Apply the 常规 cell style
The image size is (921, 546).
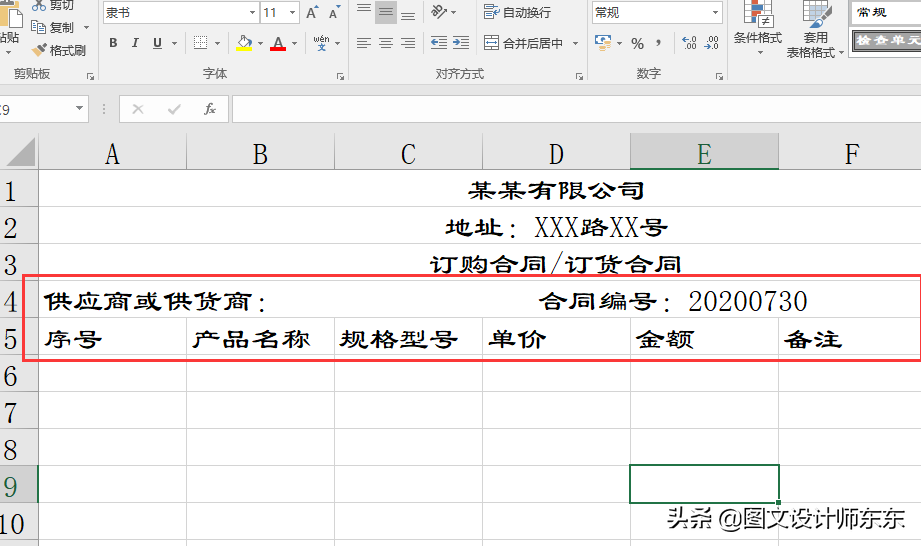tap(886, 12)
